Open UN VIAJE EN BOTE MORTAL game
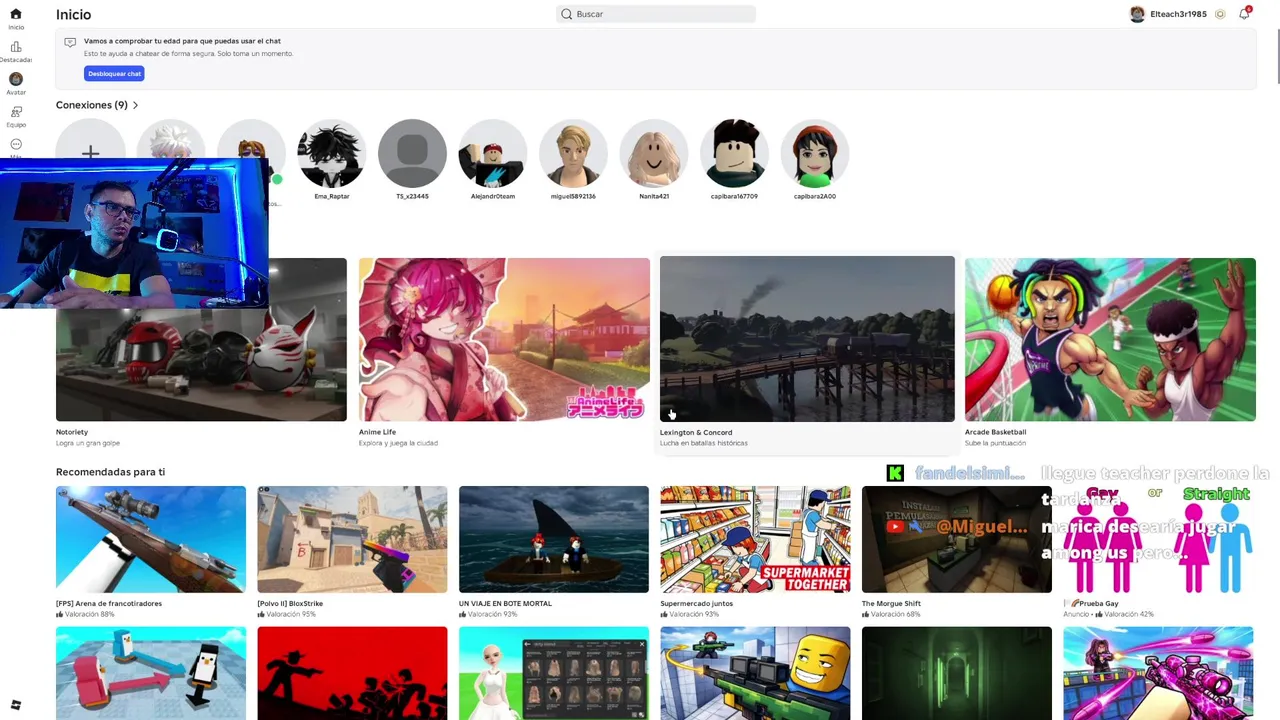Image resolution: width=1280 pixels, height=720 pixels. pyautogui.click(x=554, y=552)
